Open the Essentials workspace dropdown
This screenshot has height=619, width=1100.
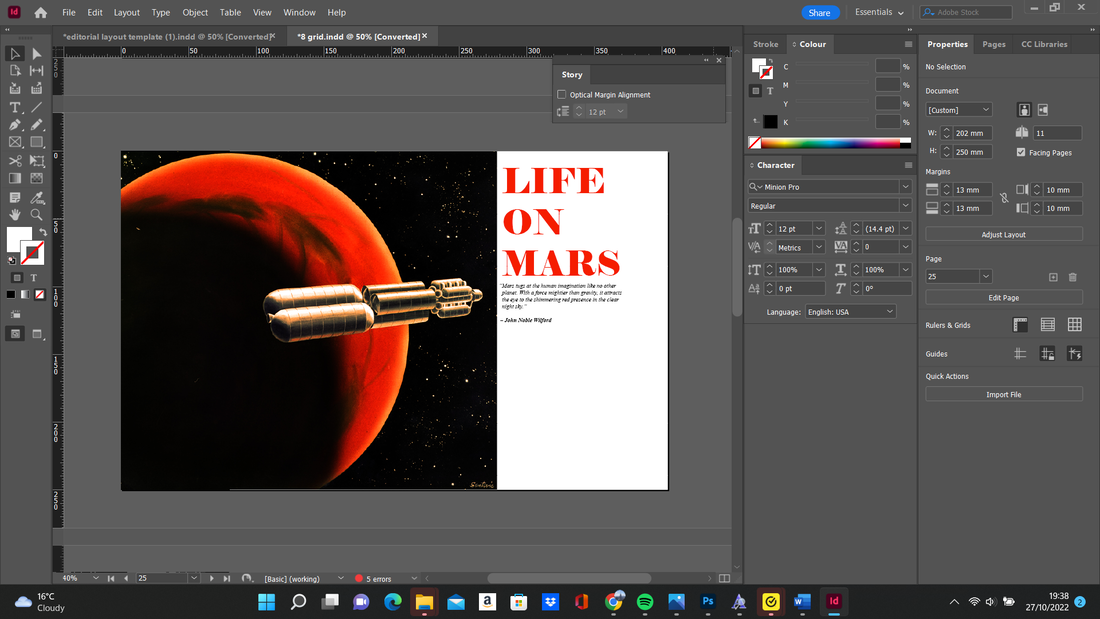click(x=879, y=13)
